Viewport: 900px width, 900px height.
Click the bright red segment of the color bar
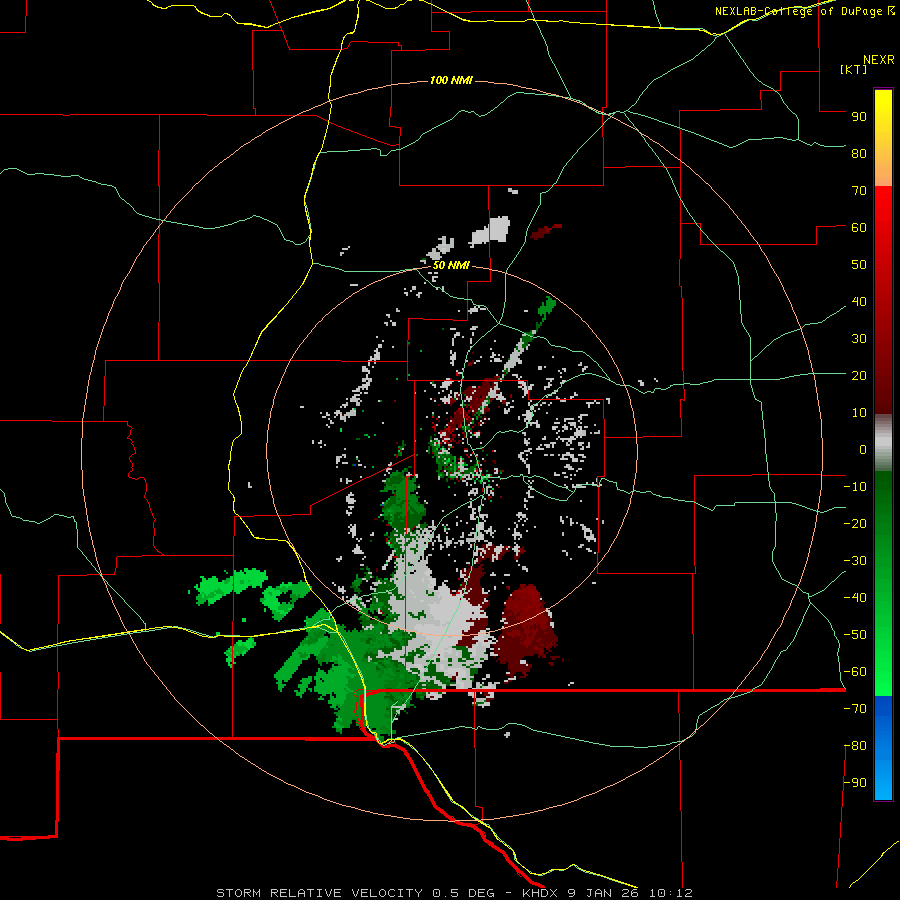pos(883,300)
